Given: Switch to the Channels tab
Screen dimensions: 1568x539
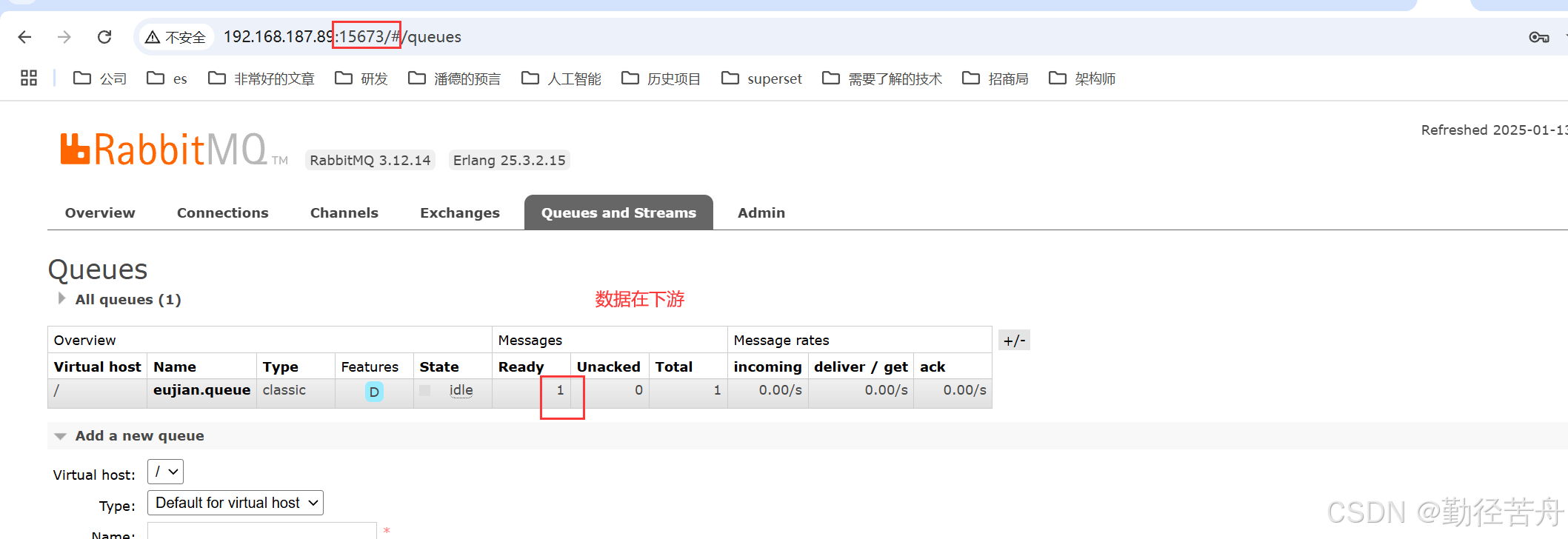Looking at the screenshot, I should coord(344,212).
